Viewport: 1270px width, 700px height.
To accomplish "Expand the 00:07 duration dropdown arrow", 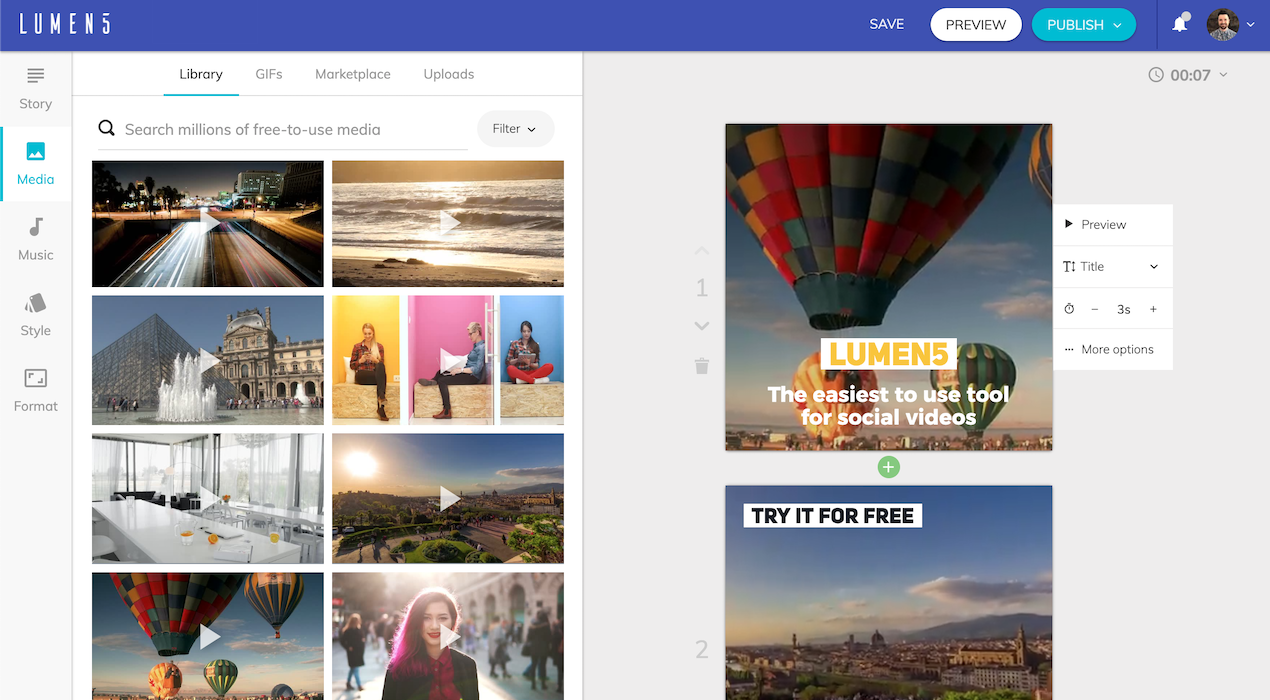I will click(x=1223, y=75).
